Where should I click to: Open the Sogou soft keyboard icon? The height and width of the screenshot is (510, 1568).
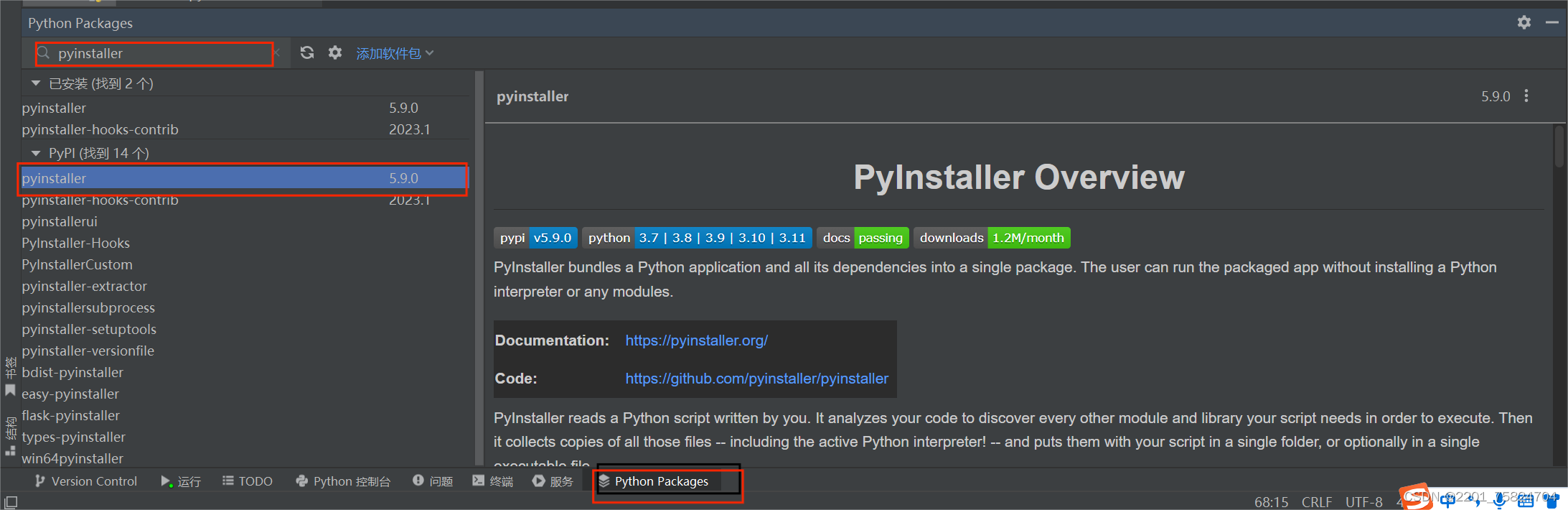pos(1526,501)
